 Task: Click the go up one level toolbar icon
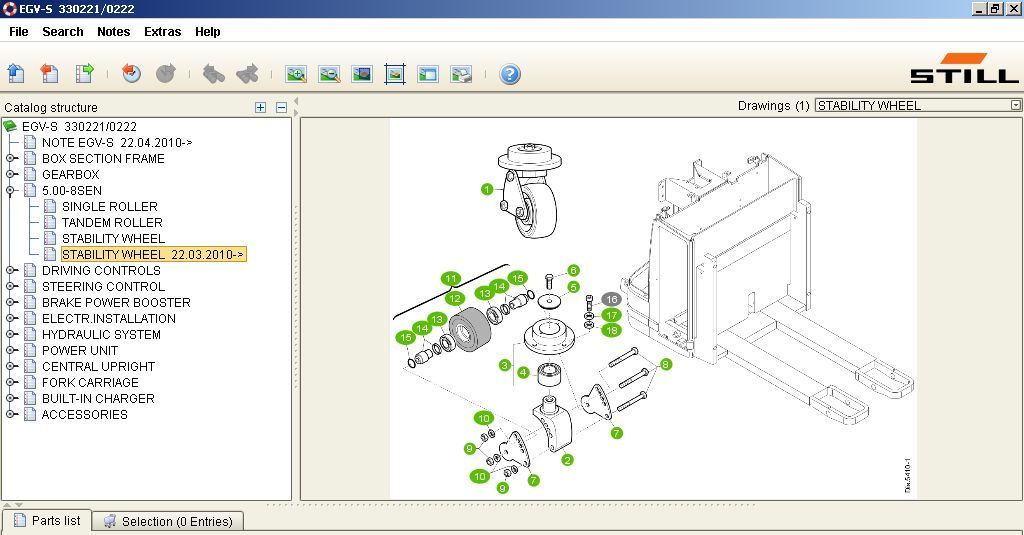point(16,73)
